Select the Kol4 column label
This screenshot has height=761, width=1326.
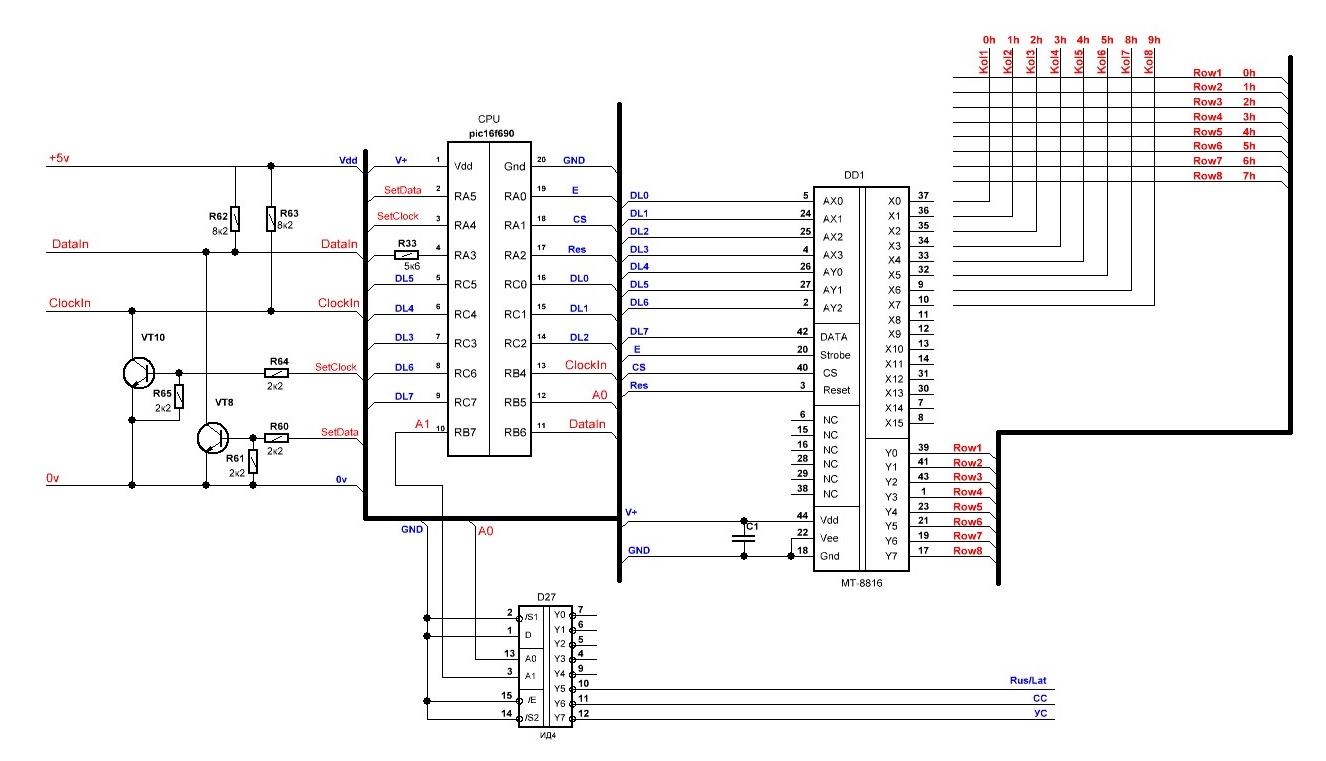1055,61
